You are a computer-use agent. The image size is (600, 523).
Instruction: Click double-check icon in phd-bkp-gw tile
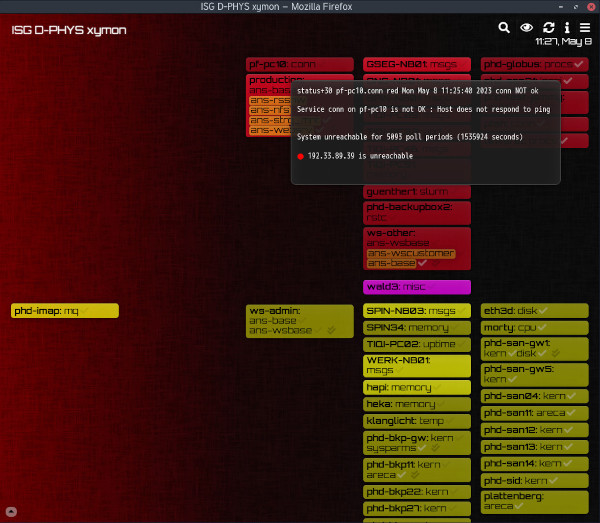pos(435,448)
